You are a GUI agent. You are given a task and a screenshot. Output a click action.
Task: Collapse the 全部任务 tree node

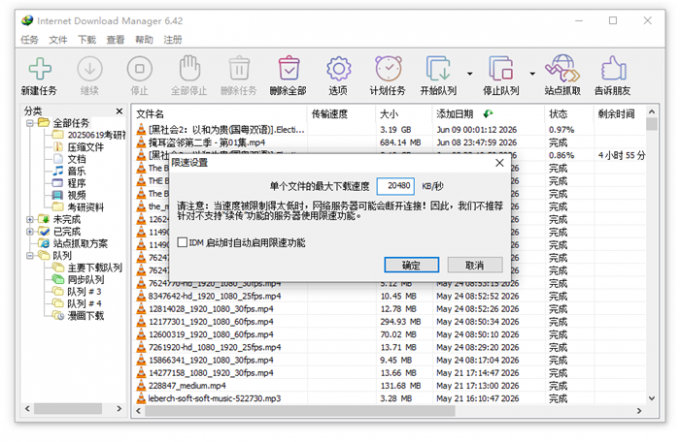29,123
